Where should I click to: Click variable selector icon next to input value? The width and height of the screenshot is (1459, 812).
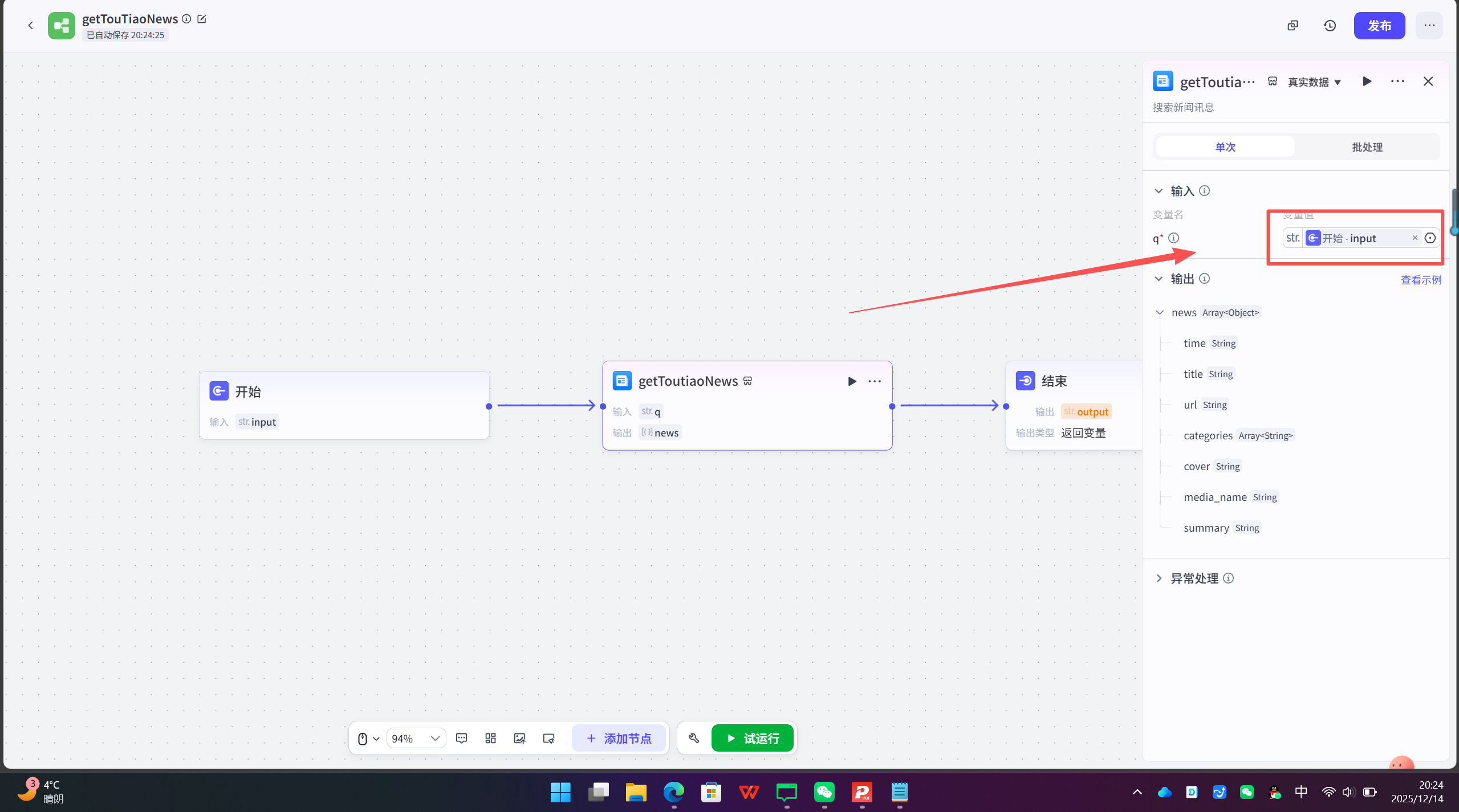pyautogui.click(x=1430, y=238)
